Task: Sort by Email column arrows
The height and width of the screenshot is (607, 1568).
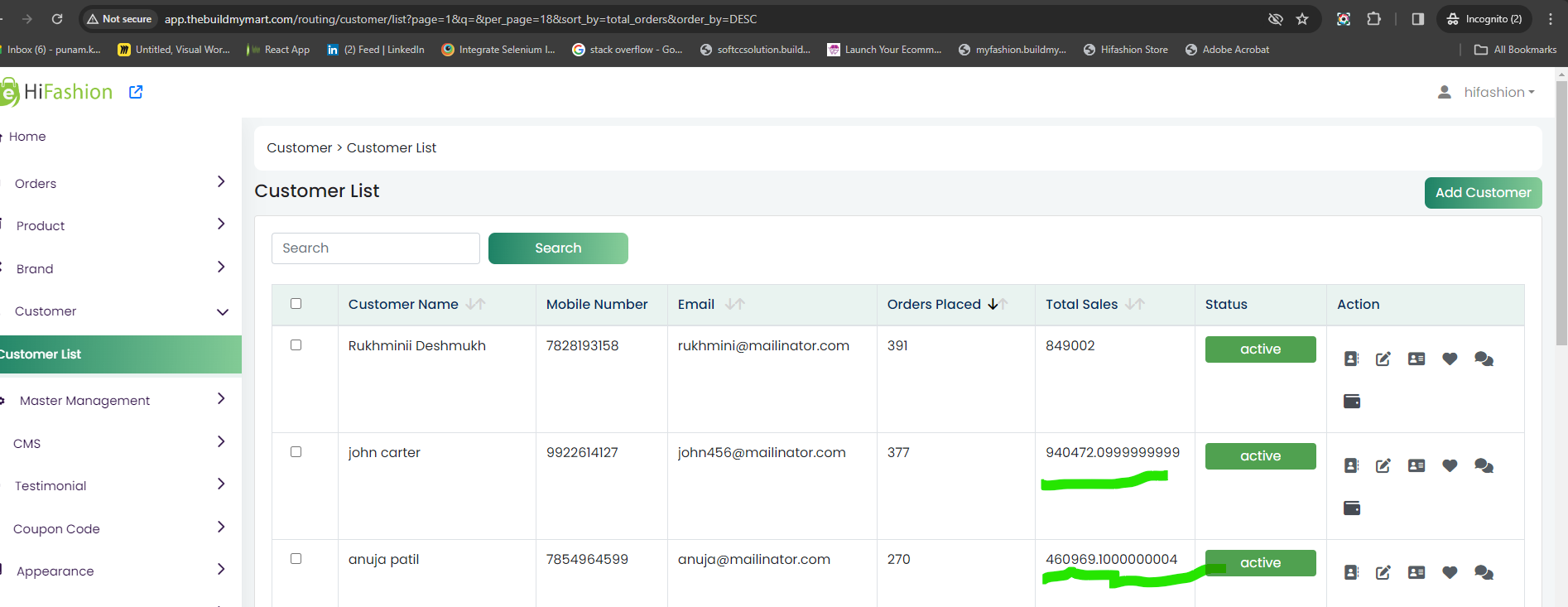Action: 734,304
